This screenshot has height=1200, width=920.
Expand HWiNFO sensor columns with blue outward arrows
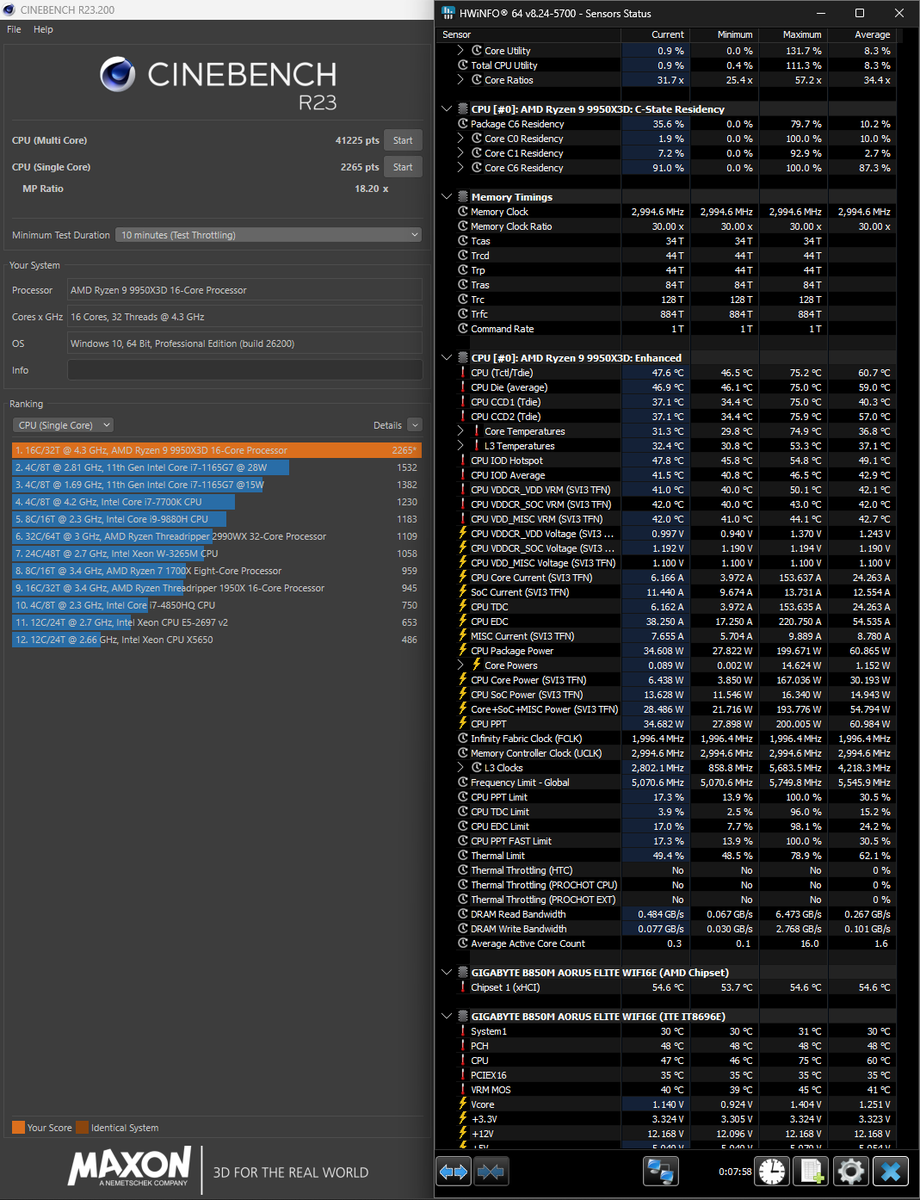453,1171
